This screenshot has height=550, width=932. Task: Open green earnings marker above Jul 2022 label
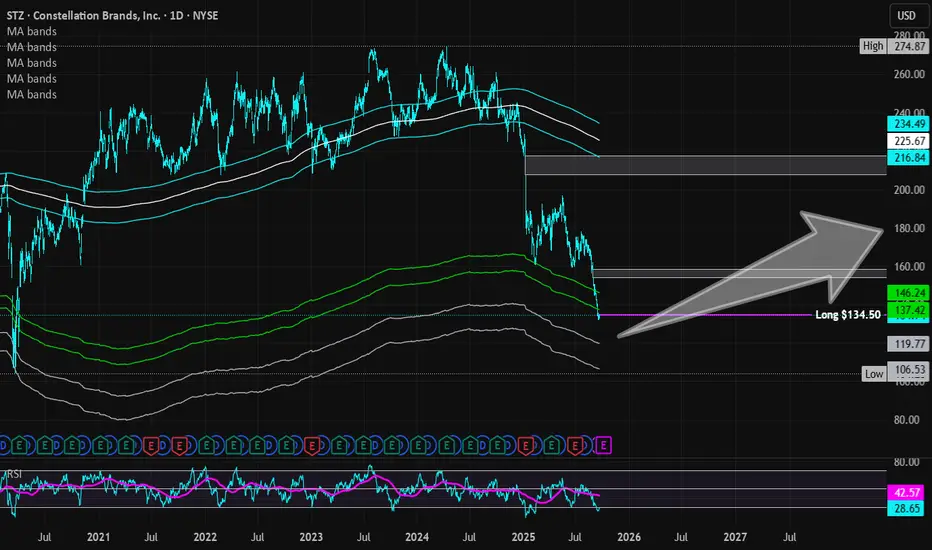pyautogui.click(x=257, y=445)
